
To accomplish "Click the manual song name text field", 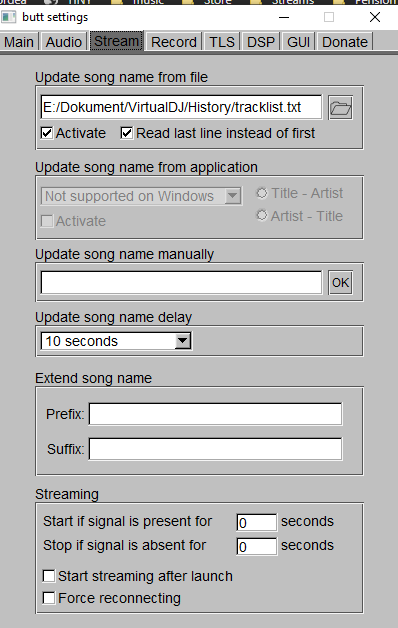I will point(181,282).
